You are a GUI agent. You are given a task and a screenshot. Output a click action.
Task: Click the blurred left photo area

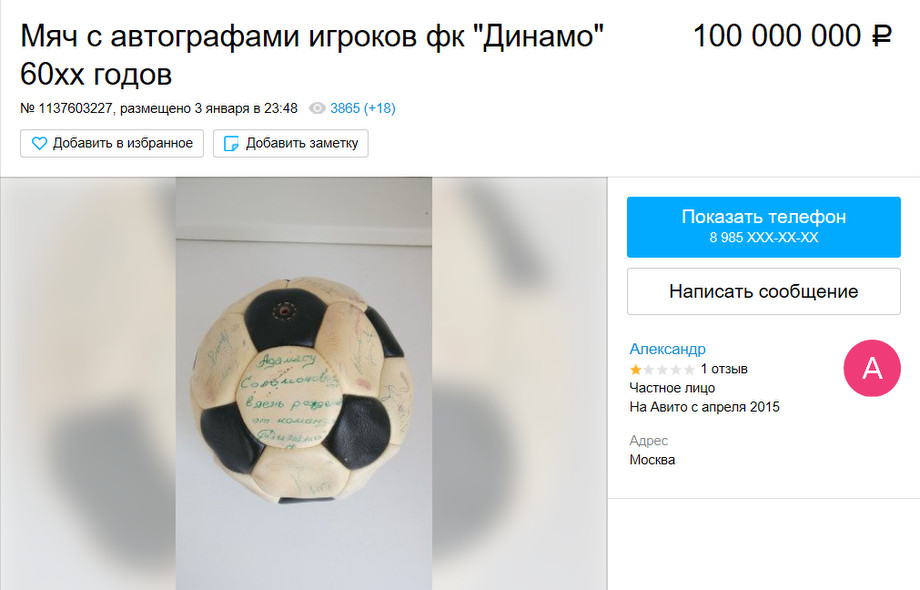pos(88,384)
